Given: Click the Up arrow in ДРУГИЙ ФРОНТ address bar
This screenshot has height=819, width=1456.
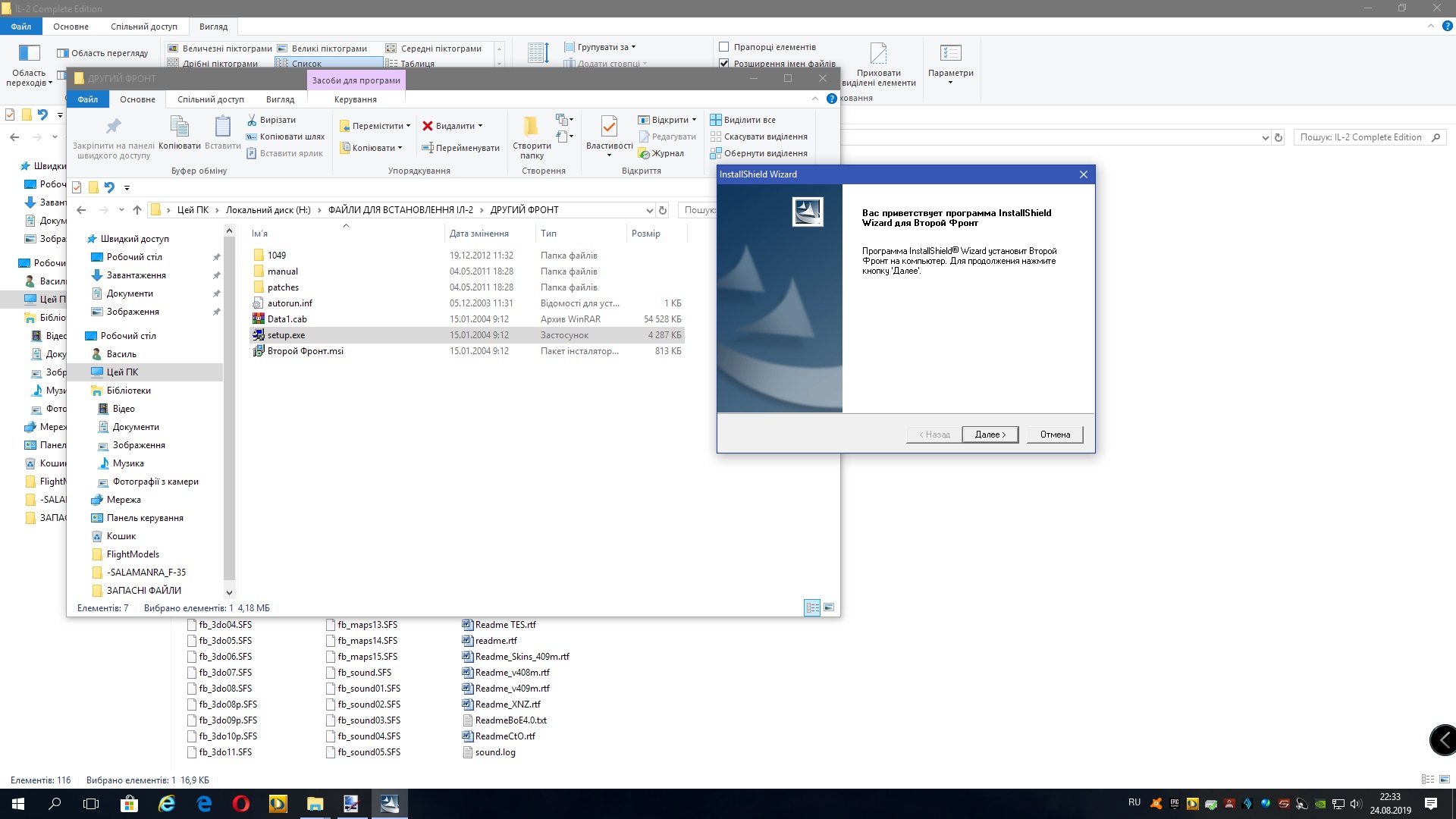Looking at the screenshot, I should [x=137, y=210].
